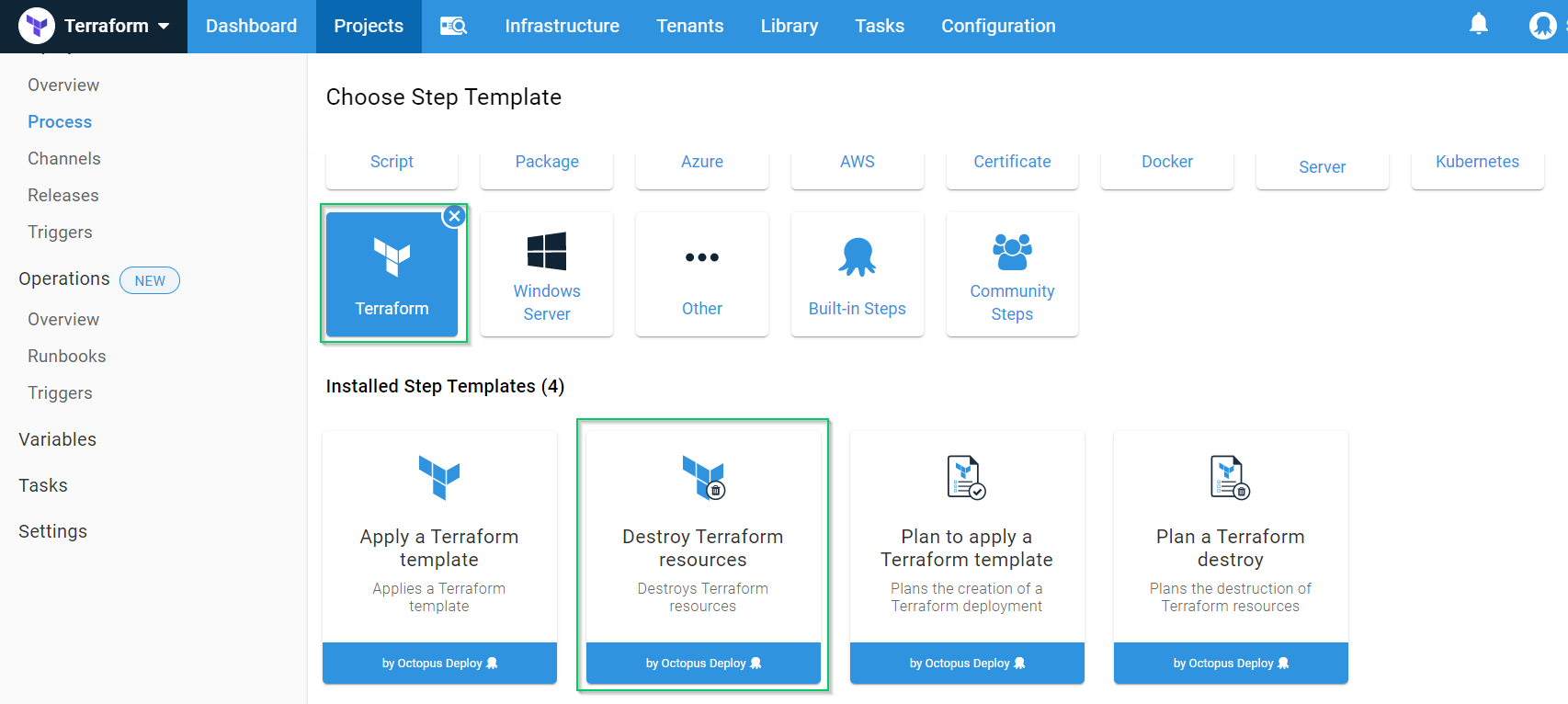Select the Windows Server category tile
This screenshot has width=1568, height=704.
click(x=547, y=275)
